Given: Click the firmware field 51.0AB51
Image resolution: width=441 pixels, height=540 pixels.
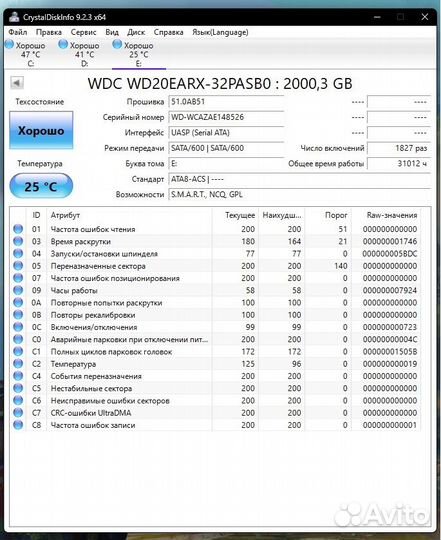Looking at the screenshot, I should (226, 102).
